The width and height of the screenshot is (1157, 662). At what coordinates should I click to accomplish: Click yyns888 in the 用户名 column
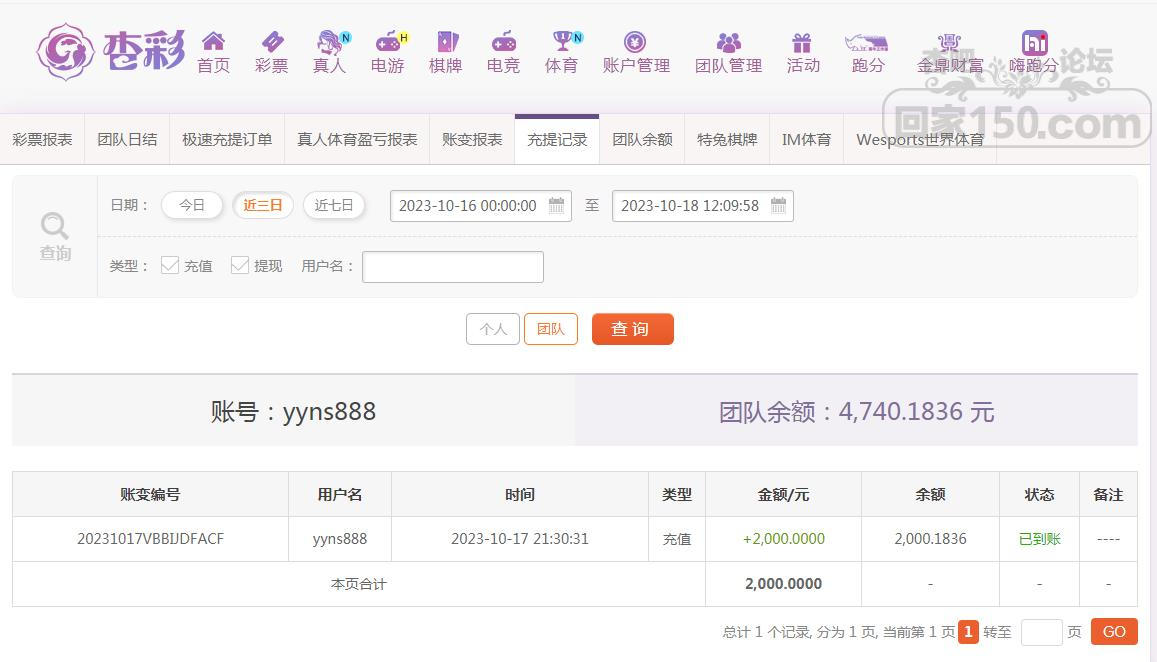point(339,539)
